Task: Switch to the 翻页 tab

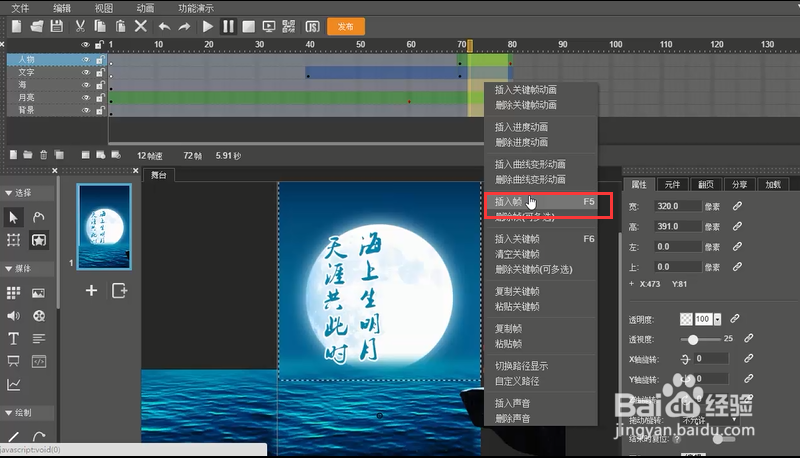Action: [x=706, y=184]
